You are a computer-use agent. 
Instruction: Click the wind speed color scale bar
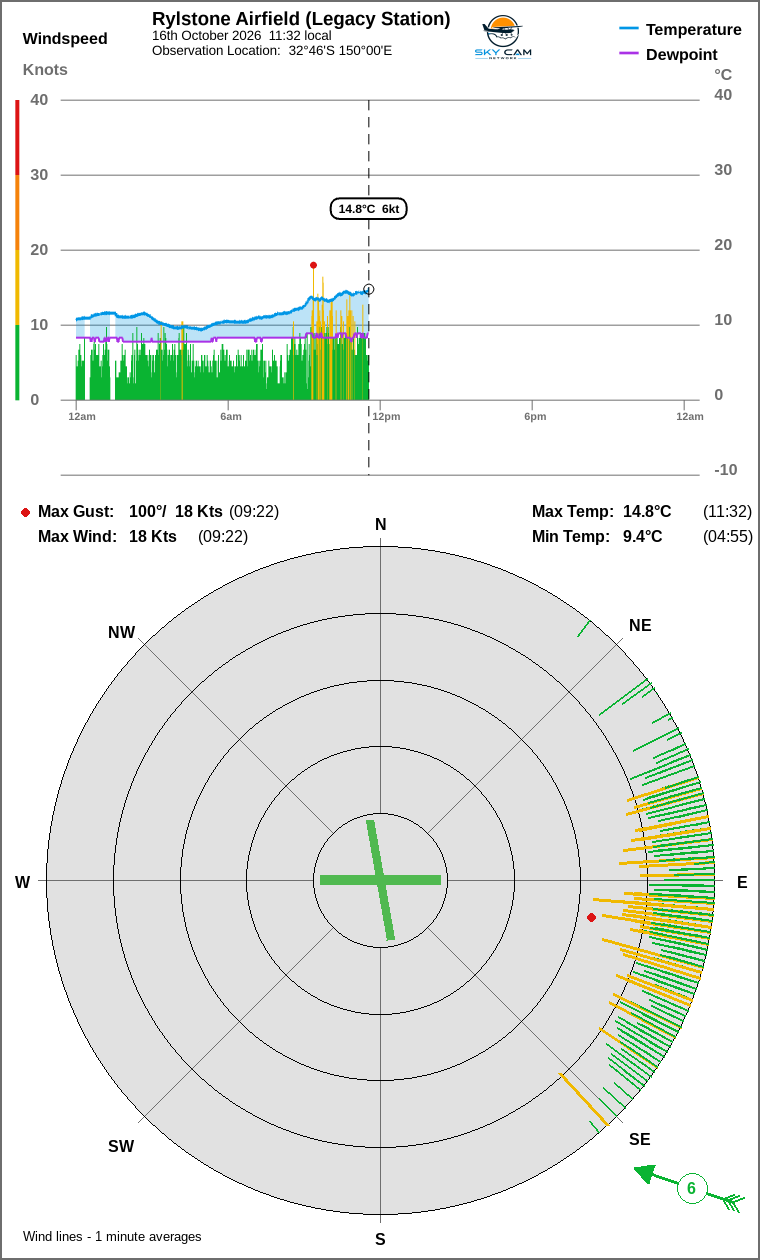coord(17,250)
